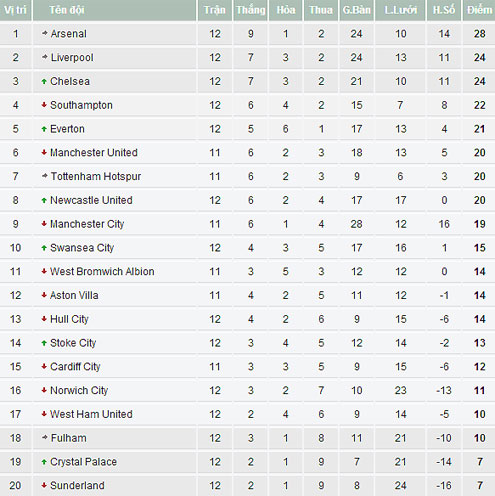
Task: Click the red down arrow beside Manchester City
Action: click(x=44, y=224)
